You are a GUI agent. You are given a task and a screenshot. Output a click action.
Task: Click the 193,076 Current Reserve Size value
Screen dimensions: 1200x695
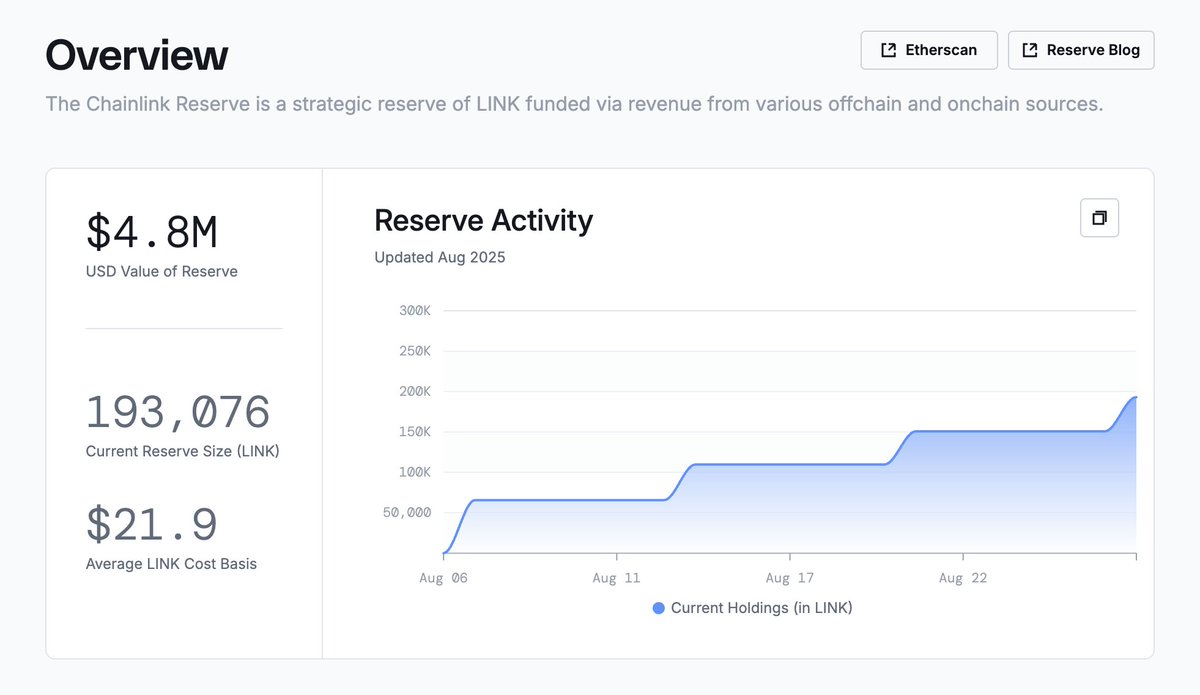tap(177, 412)
